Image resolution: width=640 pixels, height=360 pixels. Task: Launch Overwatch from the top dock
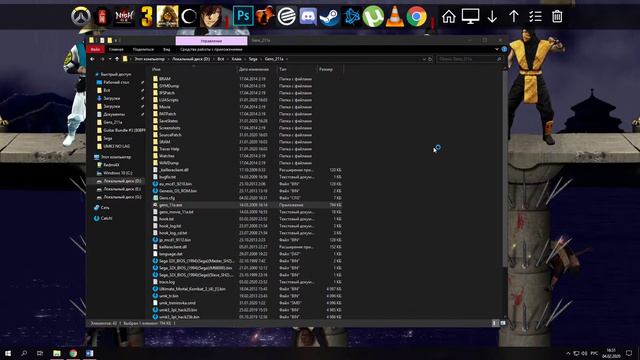pyautogui.click(x=80, y=17)
